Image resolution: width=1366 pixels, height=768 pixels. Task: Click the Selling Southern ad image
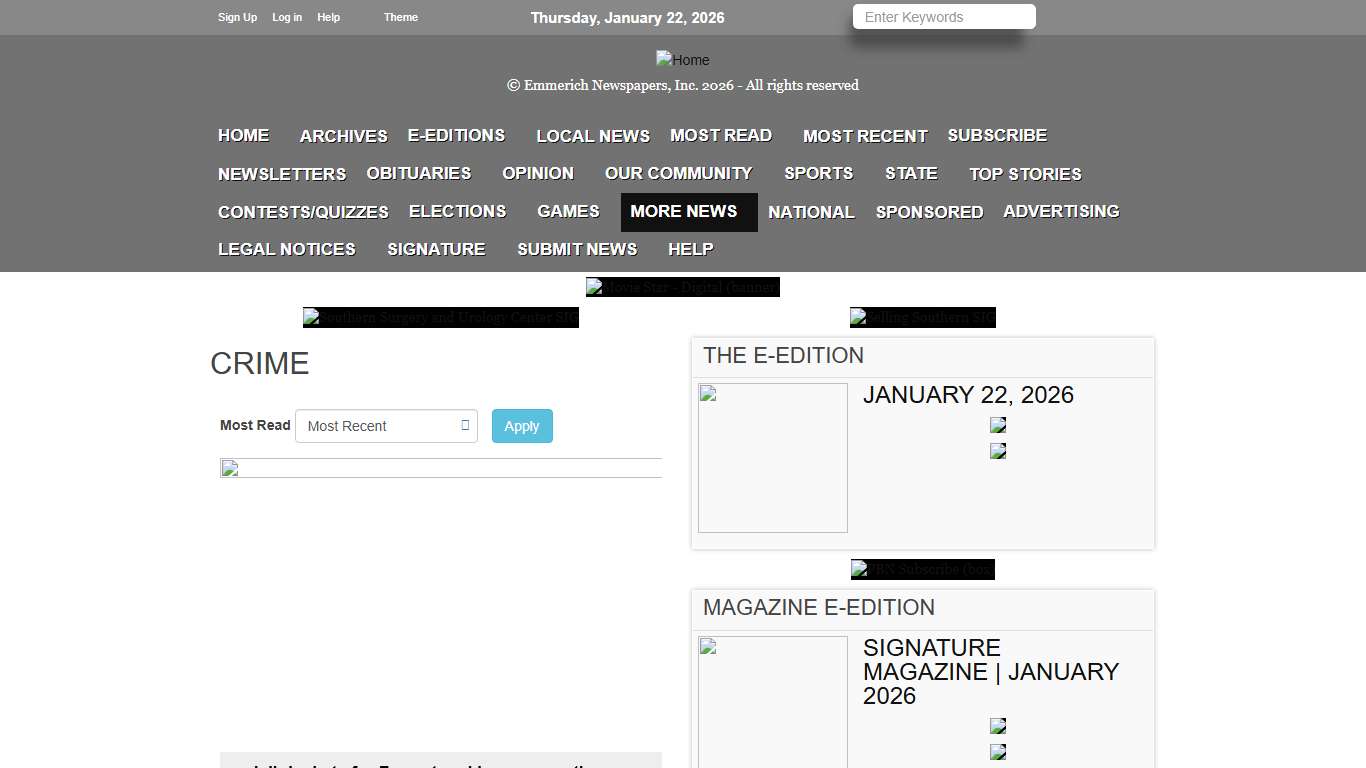(922, 318)
